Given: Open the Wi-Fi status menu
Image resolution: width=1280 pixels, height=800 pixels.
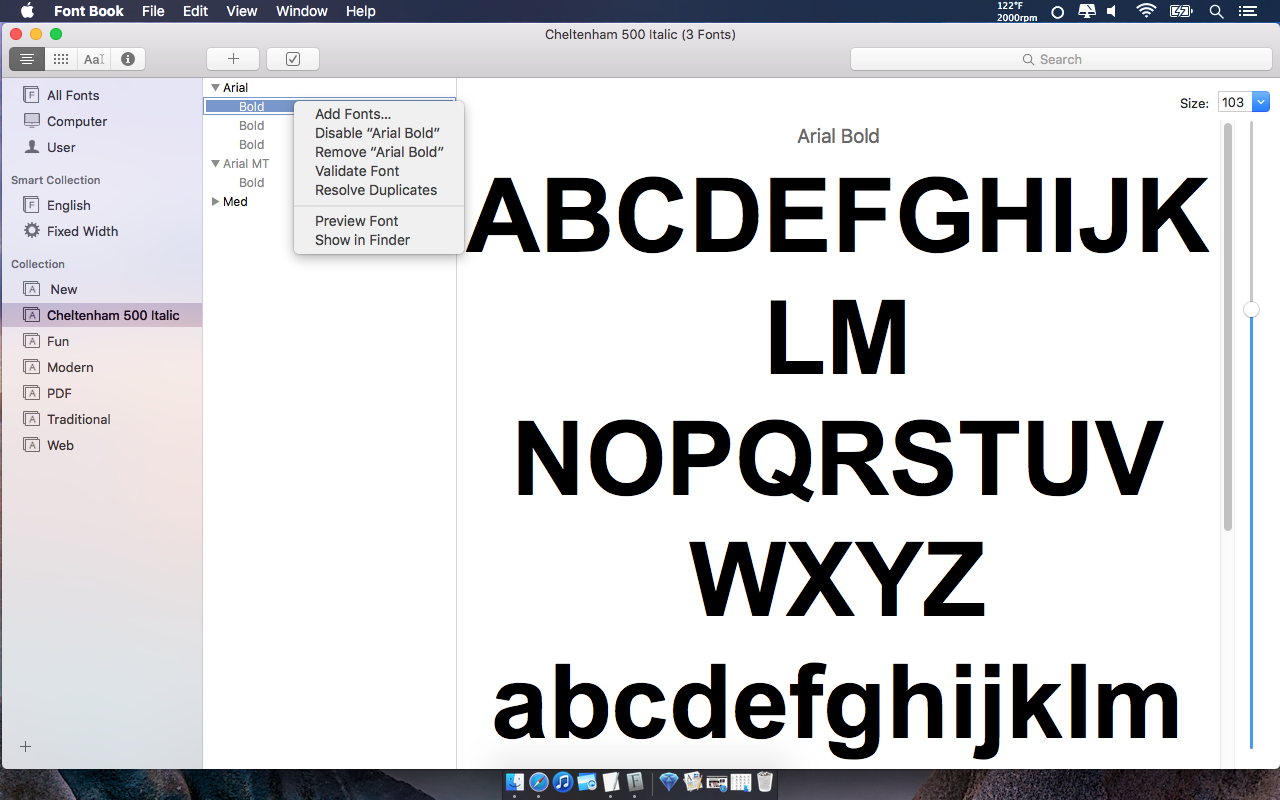Looking at the screenshot, I should click(1146, 11).
